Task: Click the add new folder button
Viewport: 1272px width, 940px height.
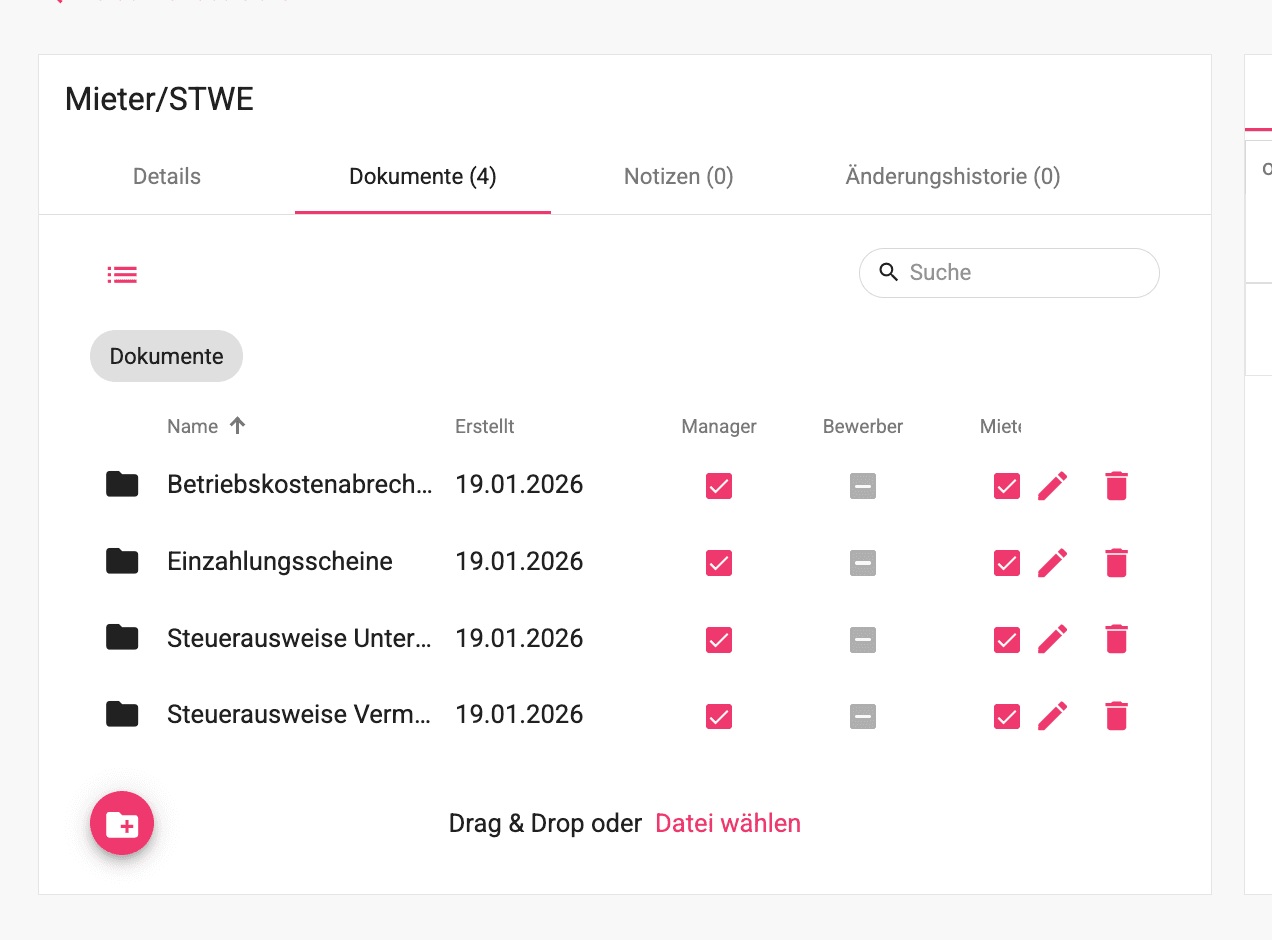Action: coord(122,823)
